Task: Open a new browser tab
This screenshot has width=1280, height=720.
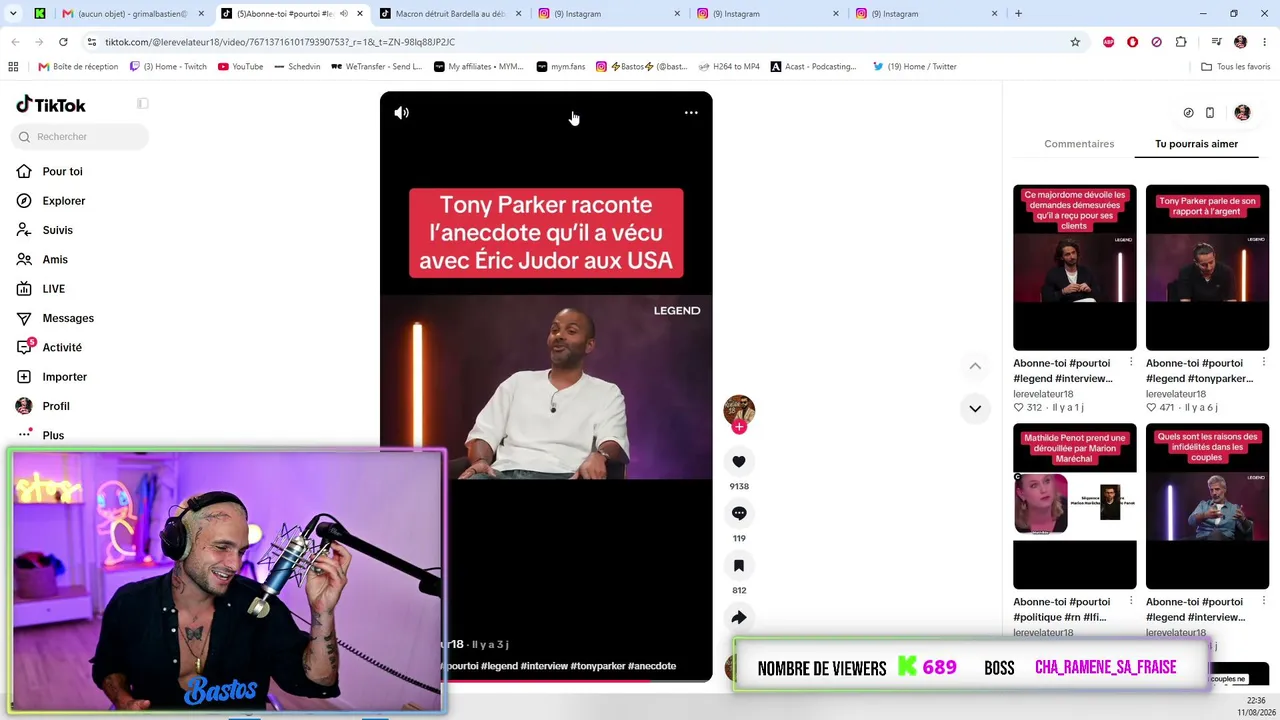Action: (1018, 14)
